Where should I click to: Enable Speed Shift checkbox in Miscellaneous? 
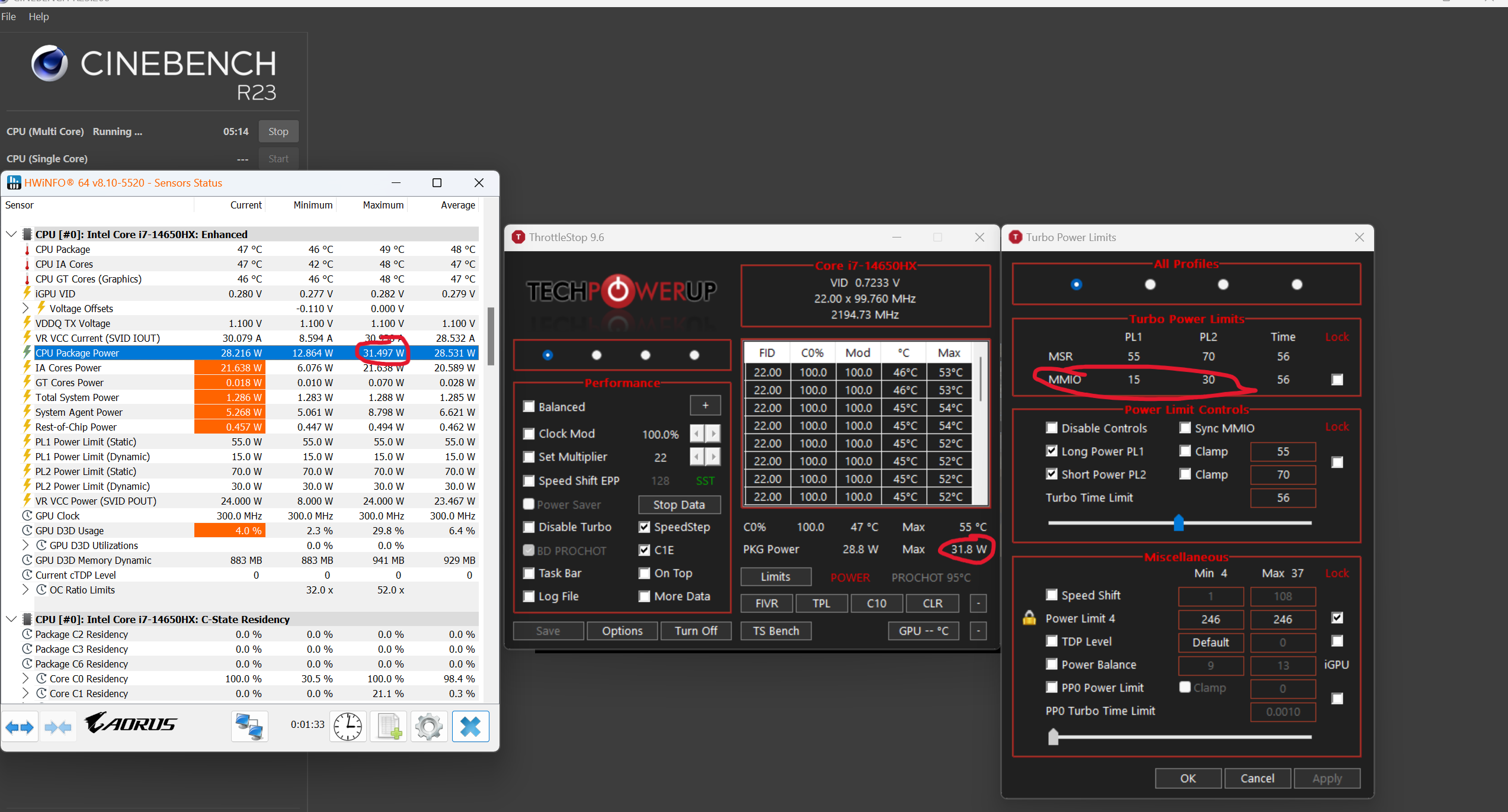pos(1052,595)
